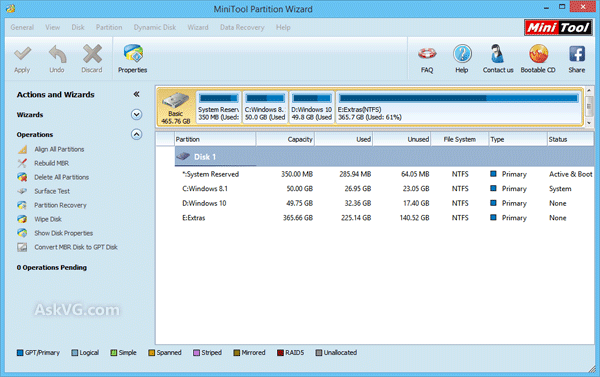Image resolution: width=600 pixels, height=377 pixels.
Task: Sort by the Type column header
Action: tap(518, 139)
